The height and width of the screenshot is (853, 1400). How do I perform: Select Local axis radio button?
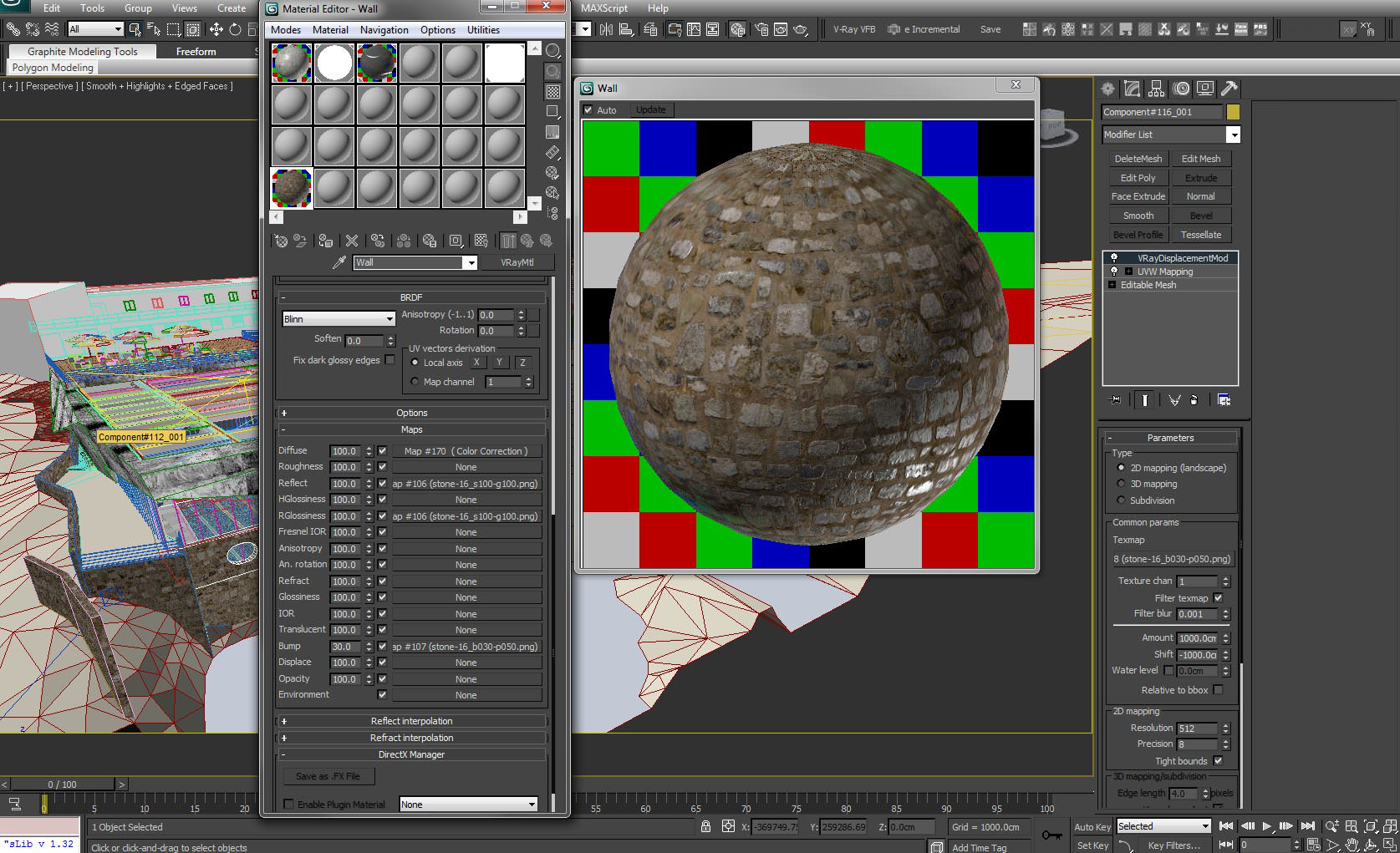click(415, 363)
